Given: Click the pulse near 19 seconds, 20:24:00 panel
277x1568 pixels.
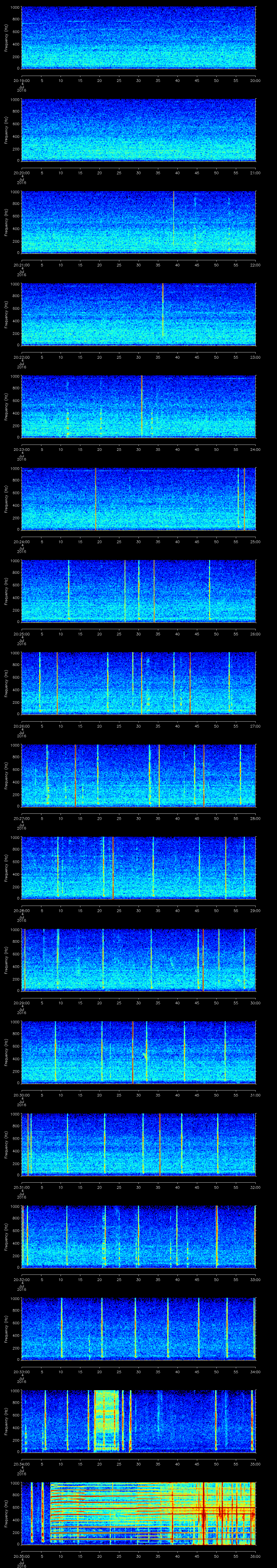Looking at the screenshot, I should [95, 499].
